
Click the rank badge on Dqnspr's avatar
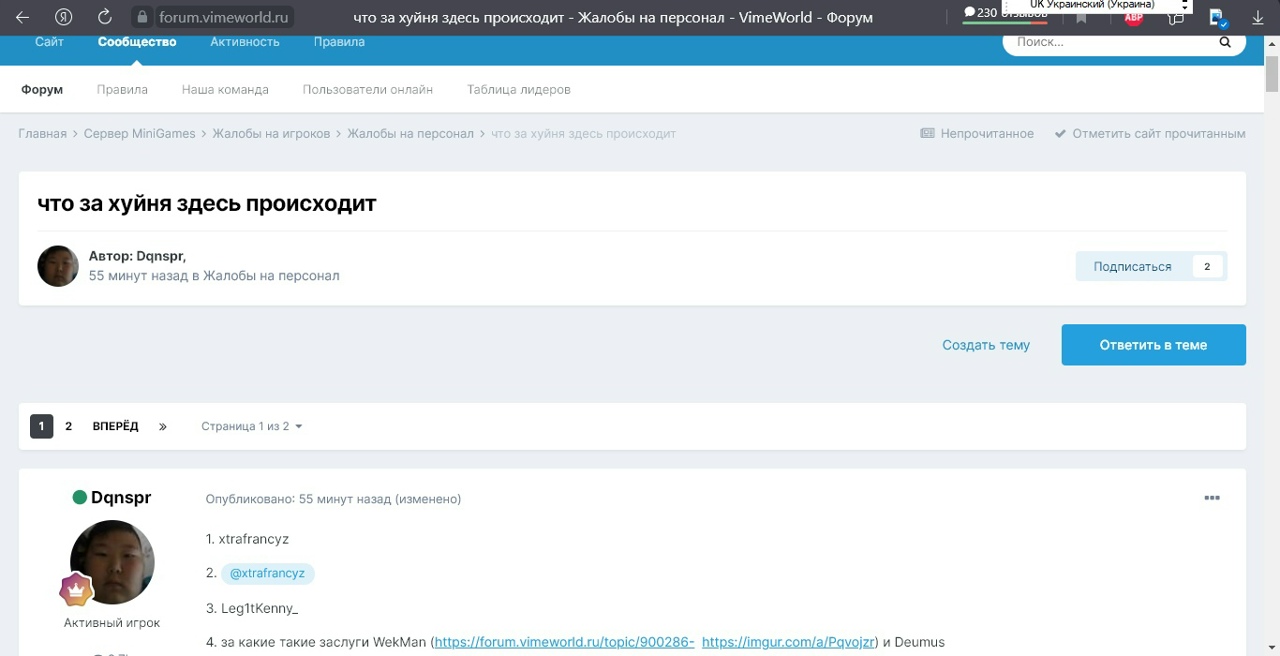[x=76, y=591]
